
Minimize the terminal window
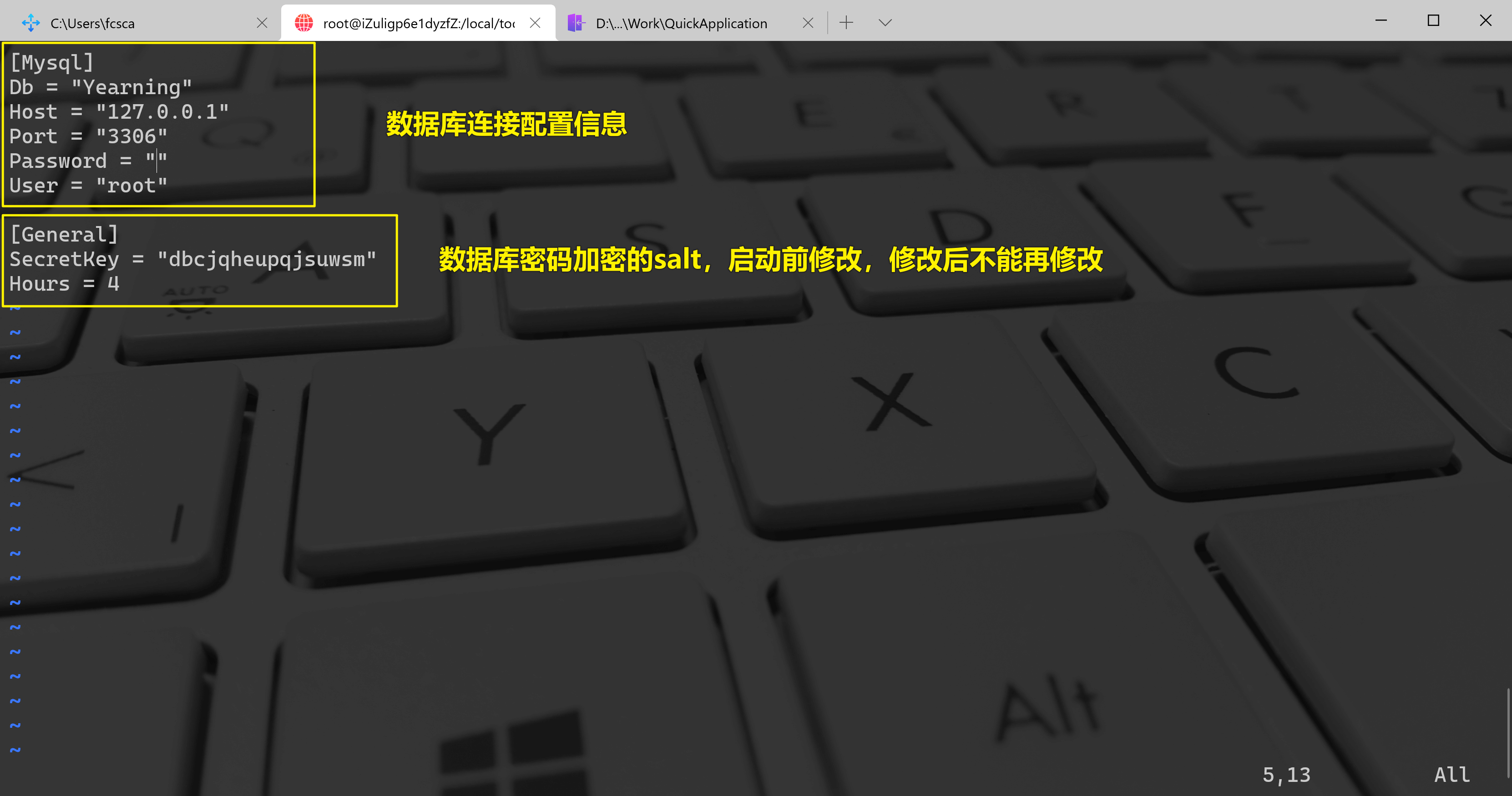[x=1381, y=20]
